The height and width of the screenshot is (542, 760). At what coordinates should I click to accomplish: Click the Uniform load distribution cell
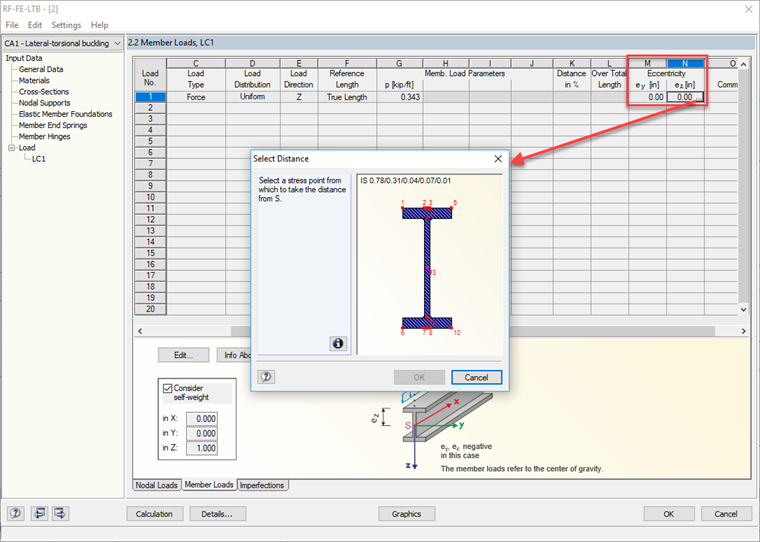click(253, 97)
